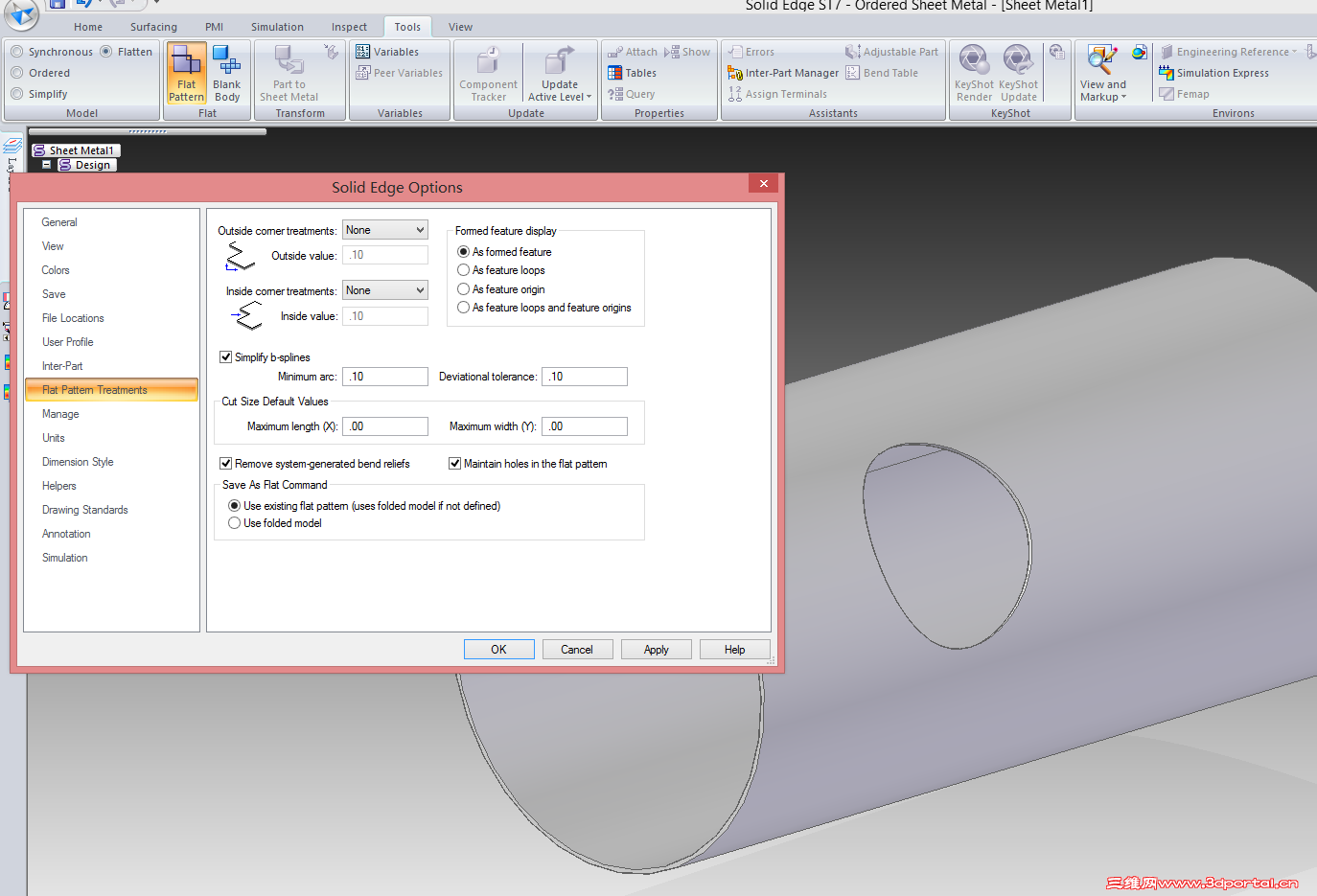Click OK in Options dialog
Viewport: 1317px width, 896px height.
pyautogui.click(x=498, y=650)
